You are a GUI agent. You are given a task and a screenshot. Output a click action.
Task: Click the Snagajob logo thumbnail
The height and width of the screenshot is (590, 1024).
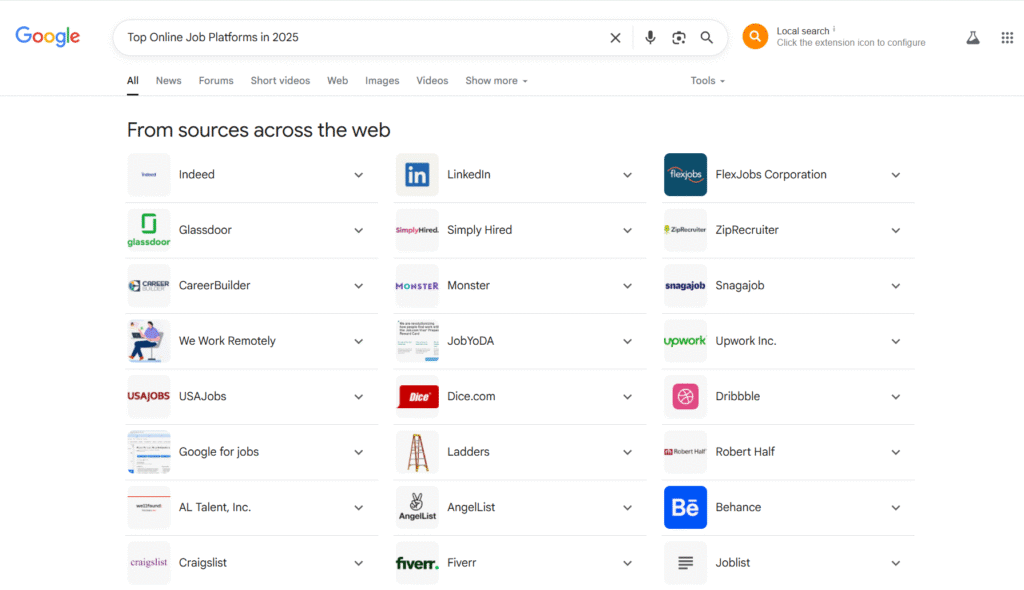(685, 286)
